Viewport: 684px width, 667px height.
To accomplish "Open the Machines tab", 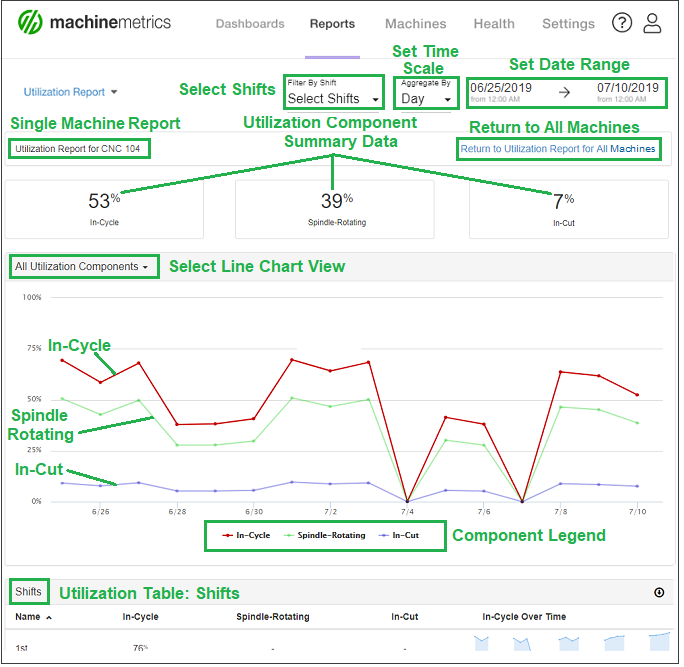I will coord(418,24).
